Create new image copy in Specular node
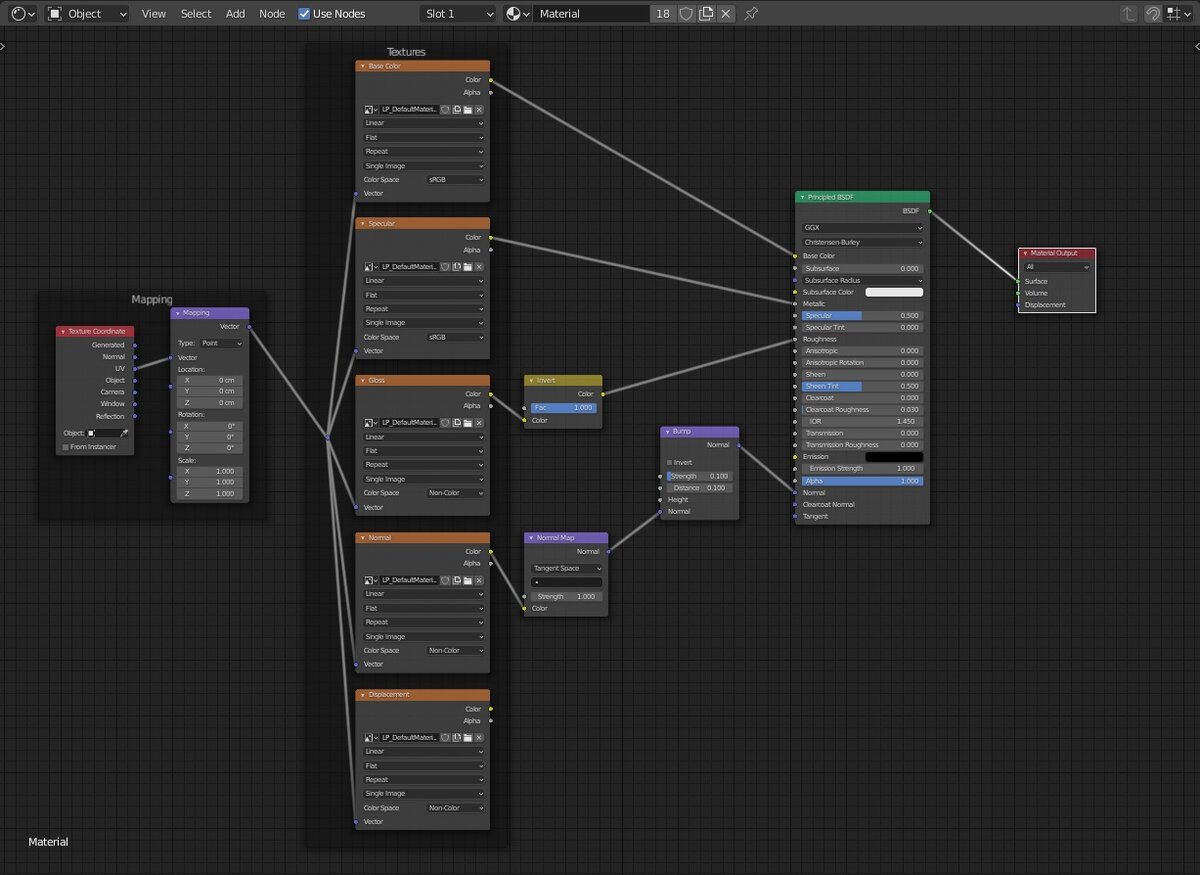The image size is (1200, 875). coord(456,267)
